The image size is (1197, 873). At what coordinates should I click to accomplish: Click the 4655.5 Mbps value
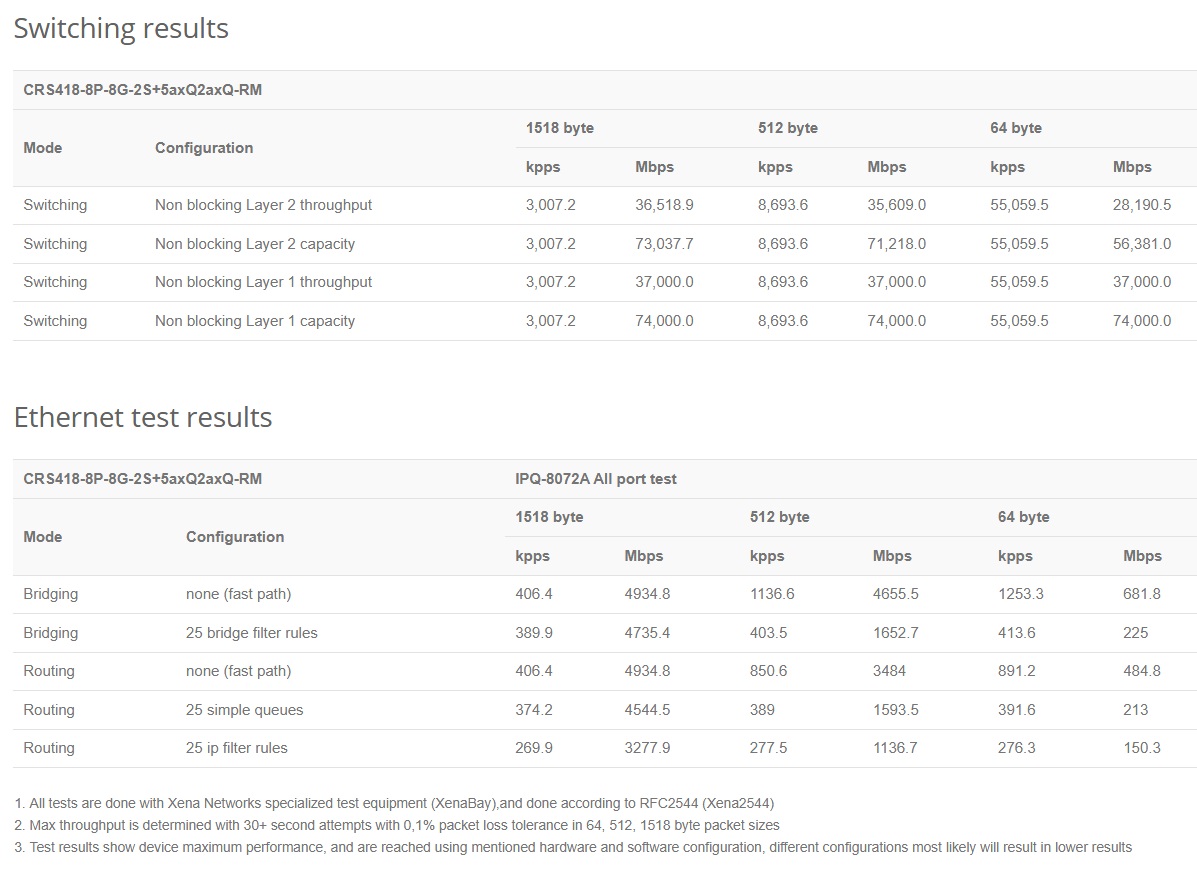[x=895, y=594]
